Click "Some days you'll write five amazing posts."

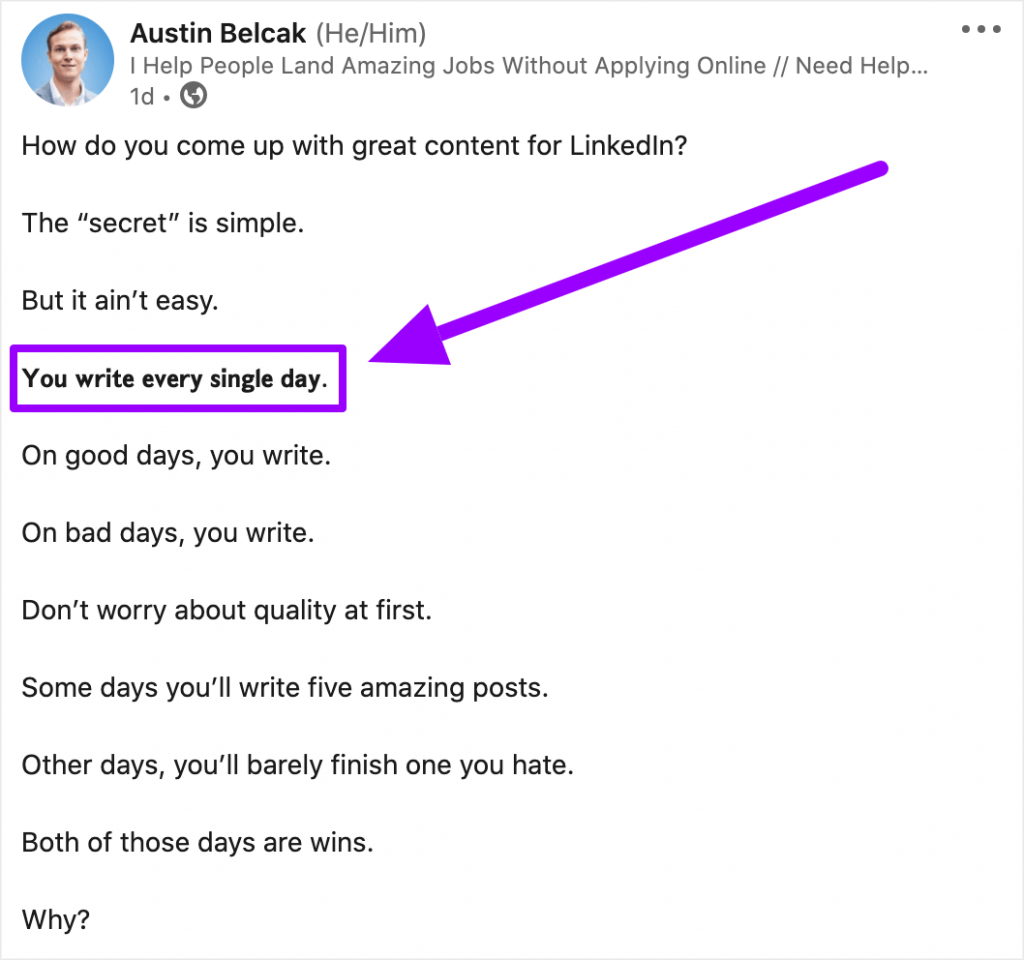pos(285,688)
